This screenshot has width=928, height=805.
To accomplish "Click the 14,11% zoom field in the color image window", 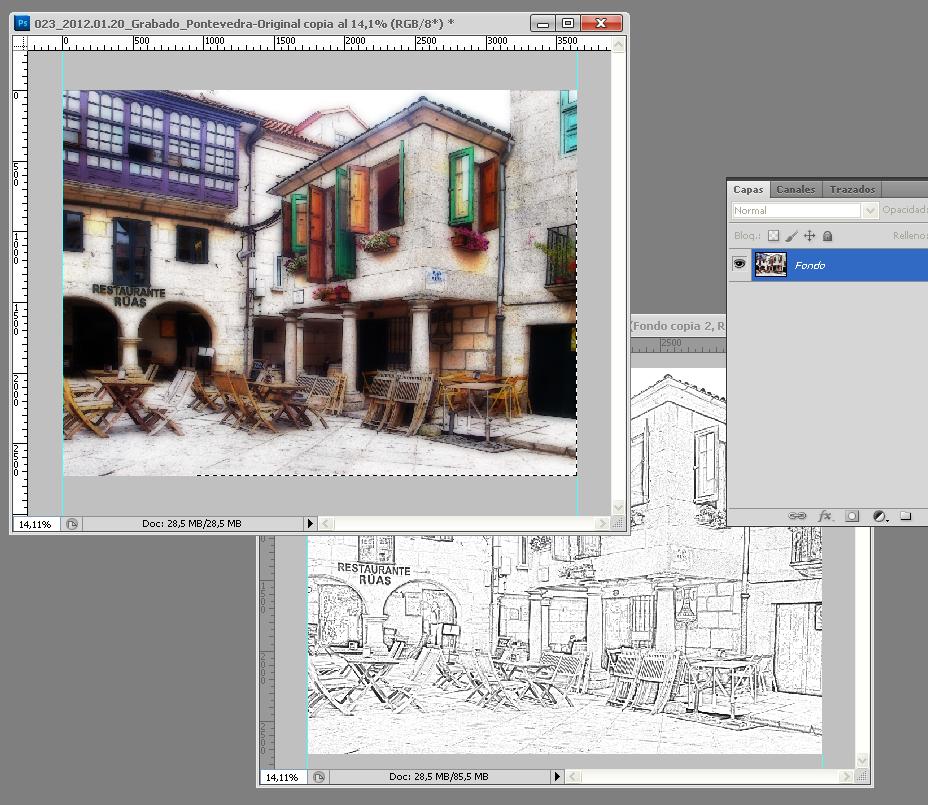I will tap(35, 523).
